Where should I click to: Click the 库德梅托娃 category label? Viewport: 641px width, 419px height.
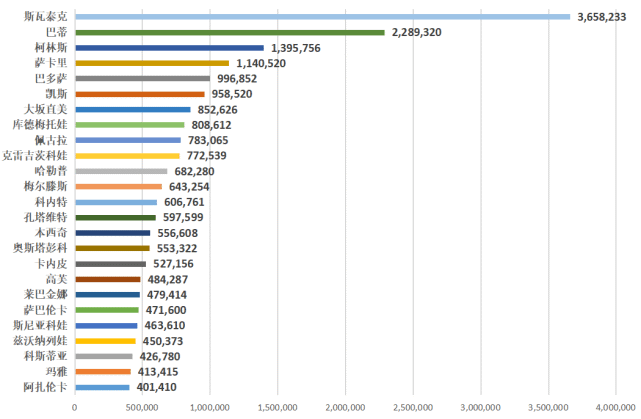pos(40,125)
